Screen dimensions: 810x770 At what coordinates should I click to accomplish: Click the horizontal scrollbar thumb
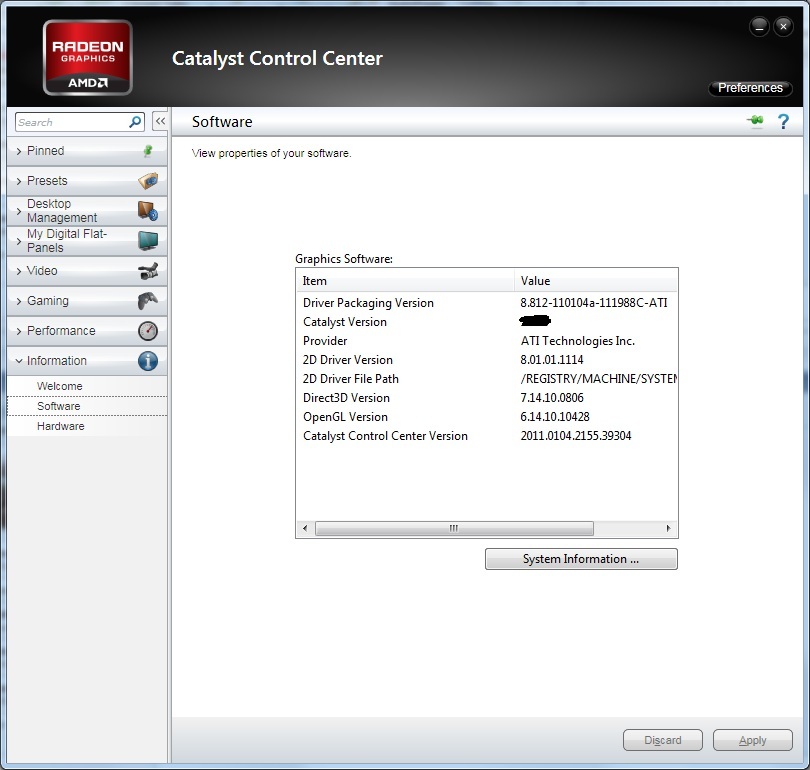(454, 528)
